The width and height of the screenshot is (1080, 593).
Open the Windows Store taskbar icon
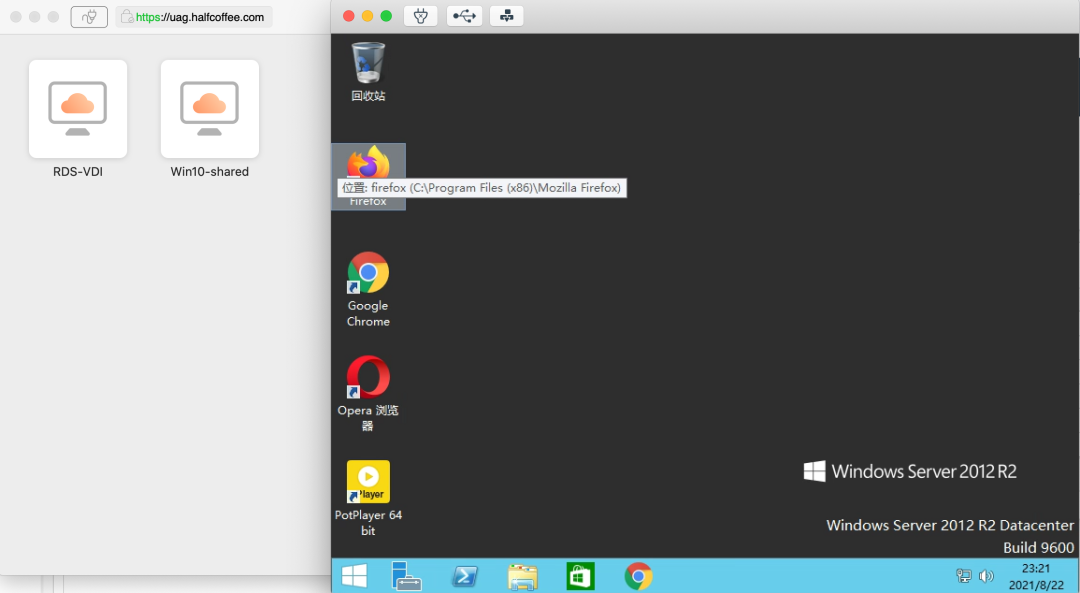point(580,576)
